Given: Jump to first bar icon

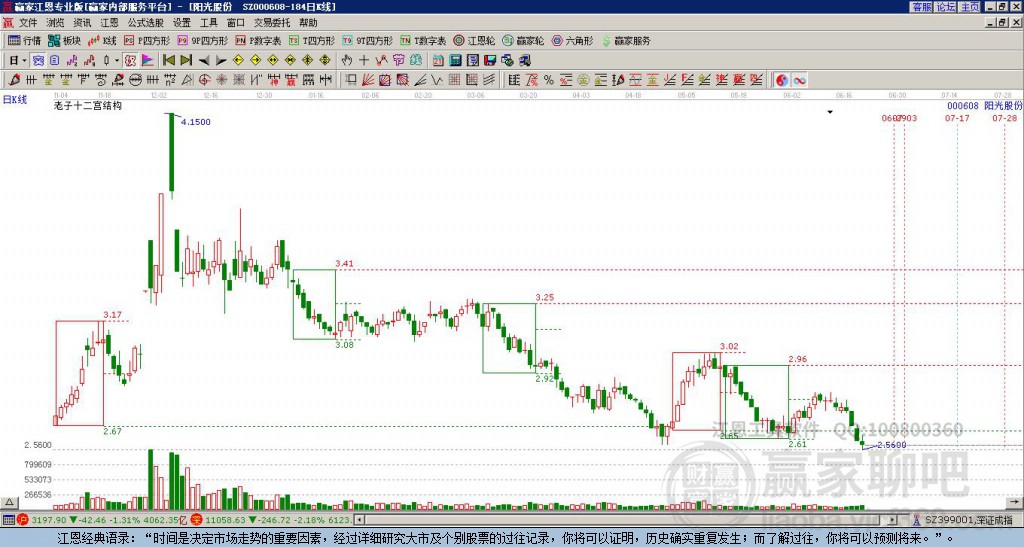Looking at the screenshot, I should [169, 60].
